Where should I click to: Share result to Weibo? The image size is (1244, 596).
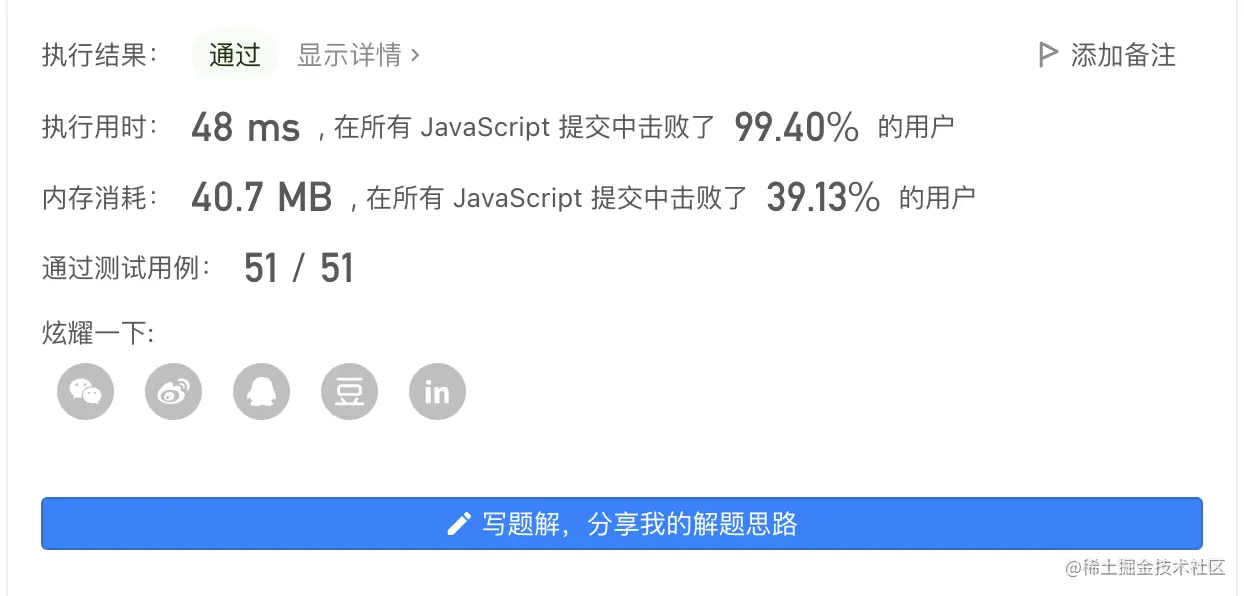[174, 391]
